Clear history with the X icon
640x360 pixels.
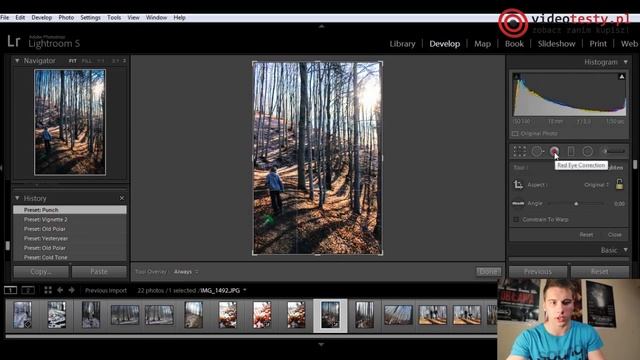[x=122, y=198]
